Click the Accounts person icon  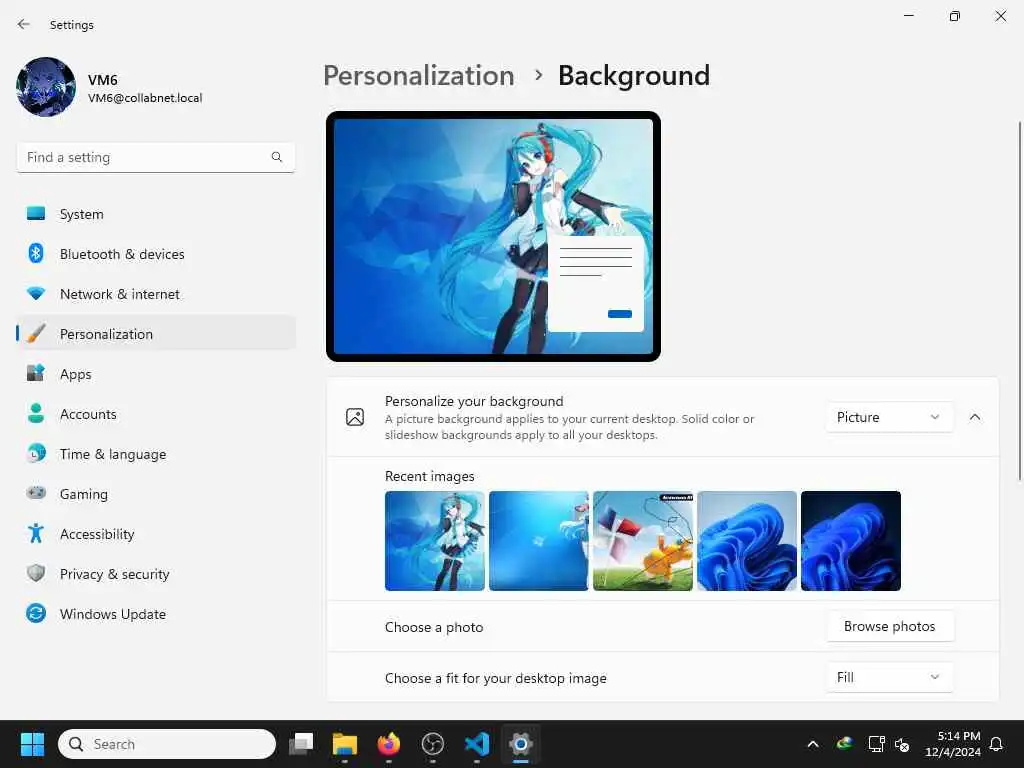(36, 413)
